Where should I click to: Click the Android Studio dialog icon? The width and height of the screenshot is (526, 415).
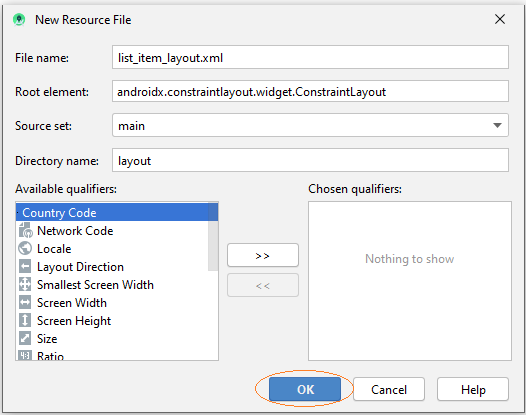[19, 20]
